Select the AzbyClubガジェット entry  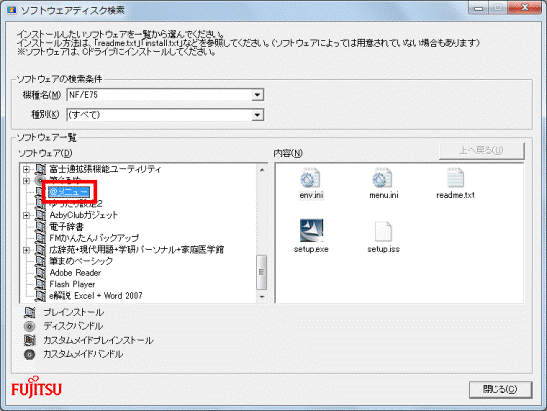(x=84, y=215)
